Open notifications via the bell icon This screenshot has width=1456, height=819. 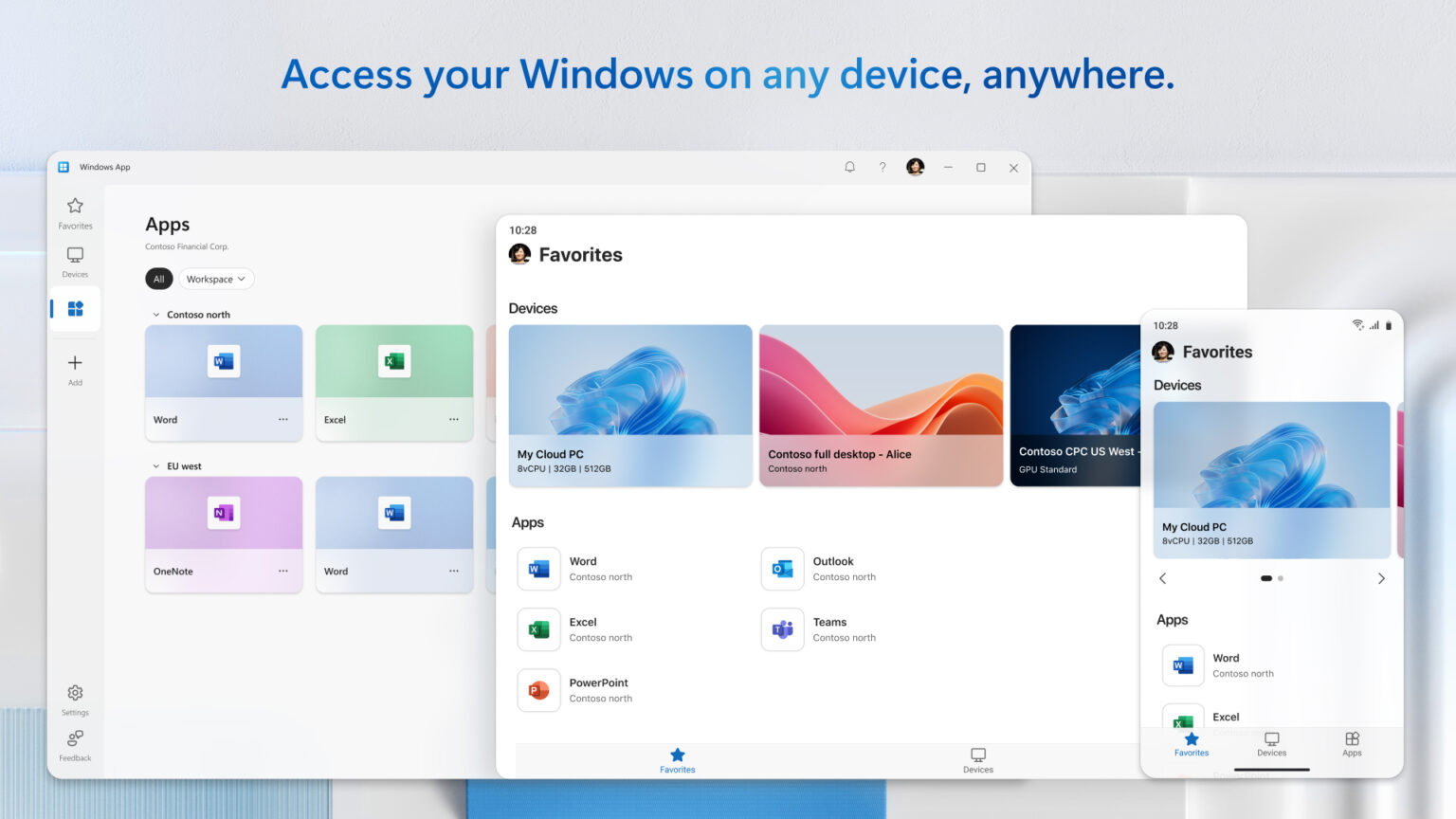849,167
